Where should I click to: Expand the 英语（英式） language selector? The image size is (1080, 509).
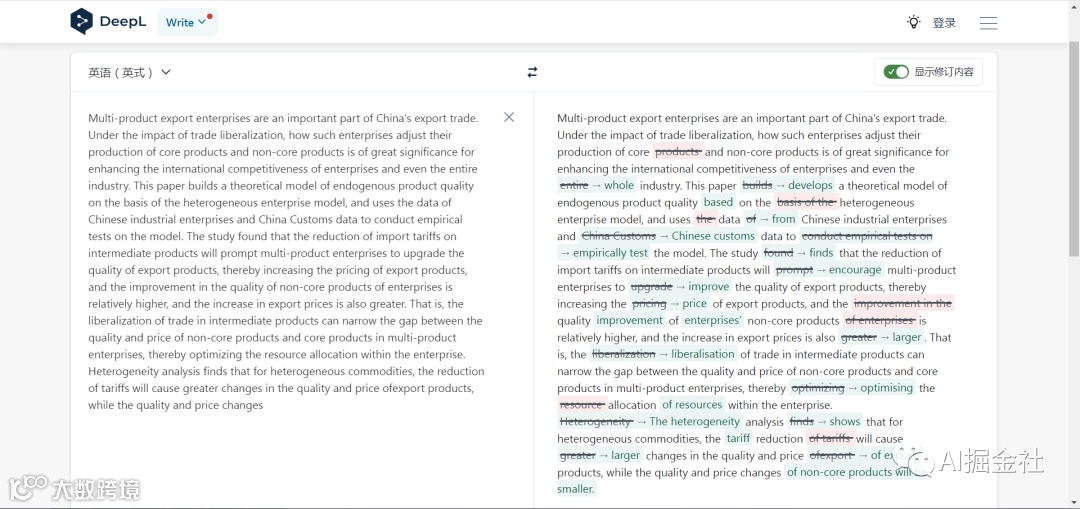(129, 72)
